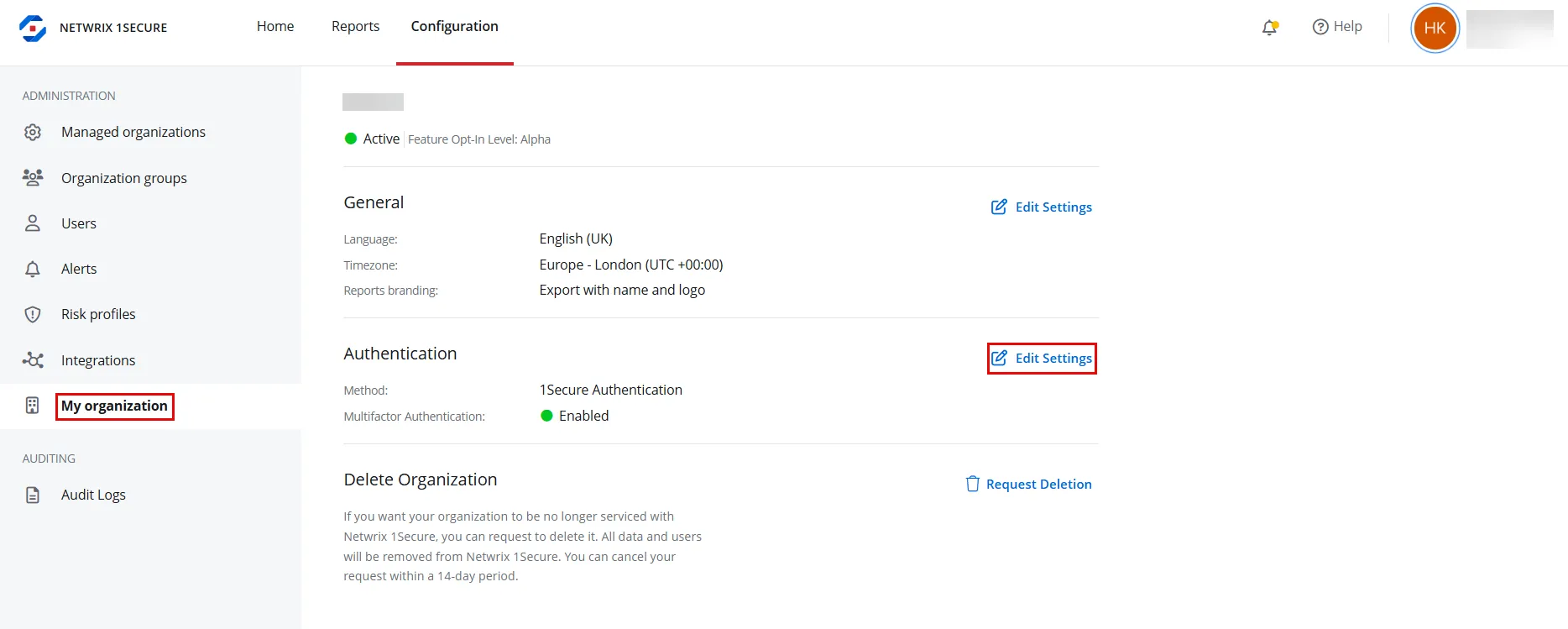The image size is (1568, 629).
Task: Open the Integrations page
Action: click(98, 360)
